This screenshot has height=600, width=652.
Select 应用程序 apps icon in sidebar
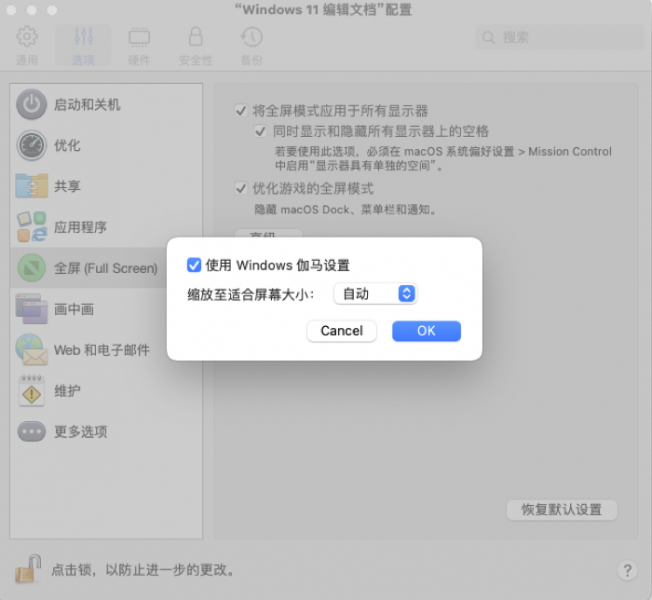click(31, 227)
